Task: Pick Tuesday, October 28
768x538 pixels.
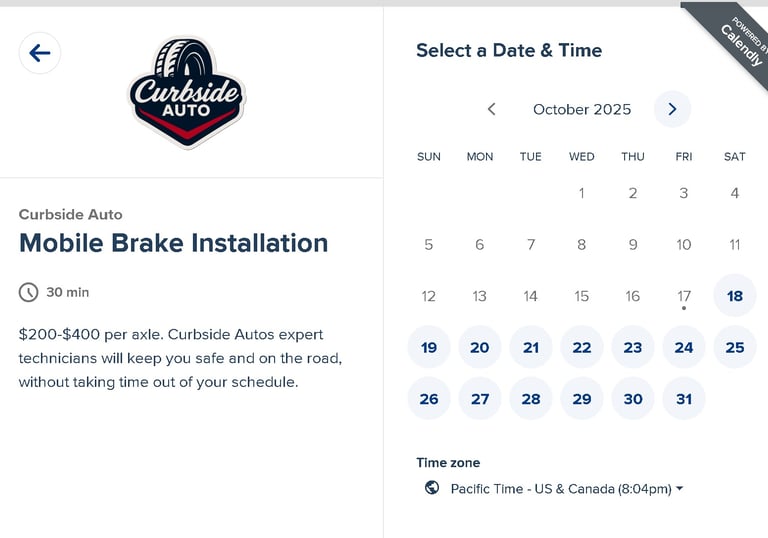Action: (x=531, y=398)
